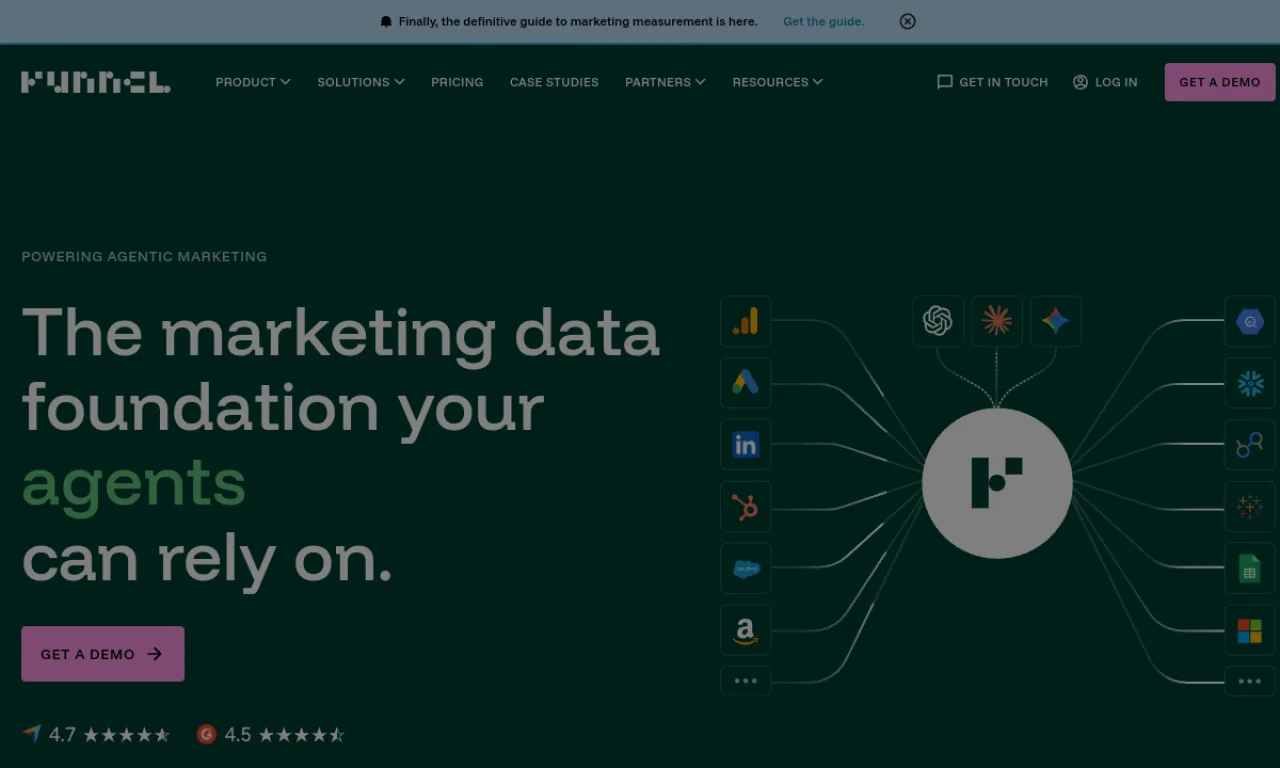
Task: Select the Google Ads icon tile
Action: (x=745, y=383)
